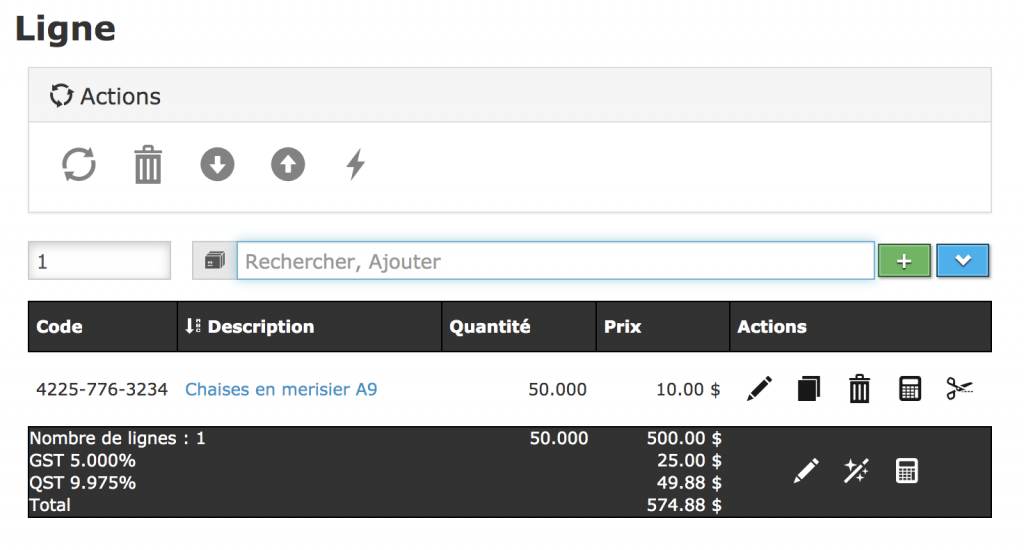Click the pencil icon in totals footer

[x=806, y=471]
